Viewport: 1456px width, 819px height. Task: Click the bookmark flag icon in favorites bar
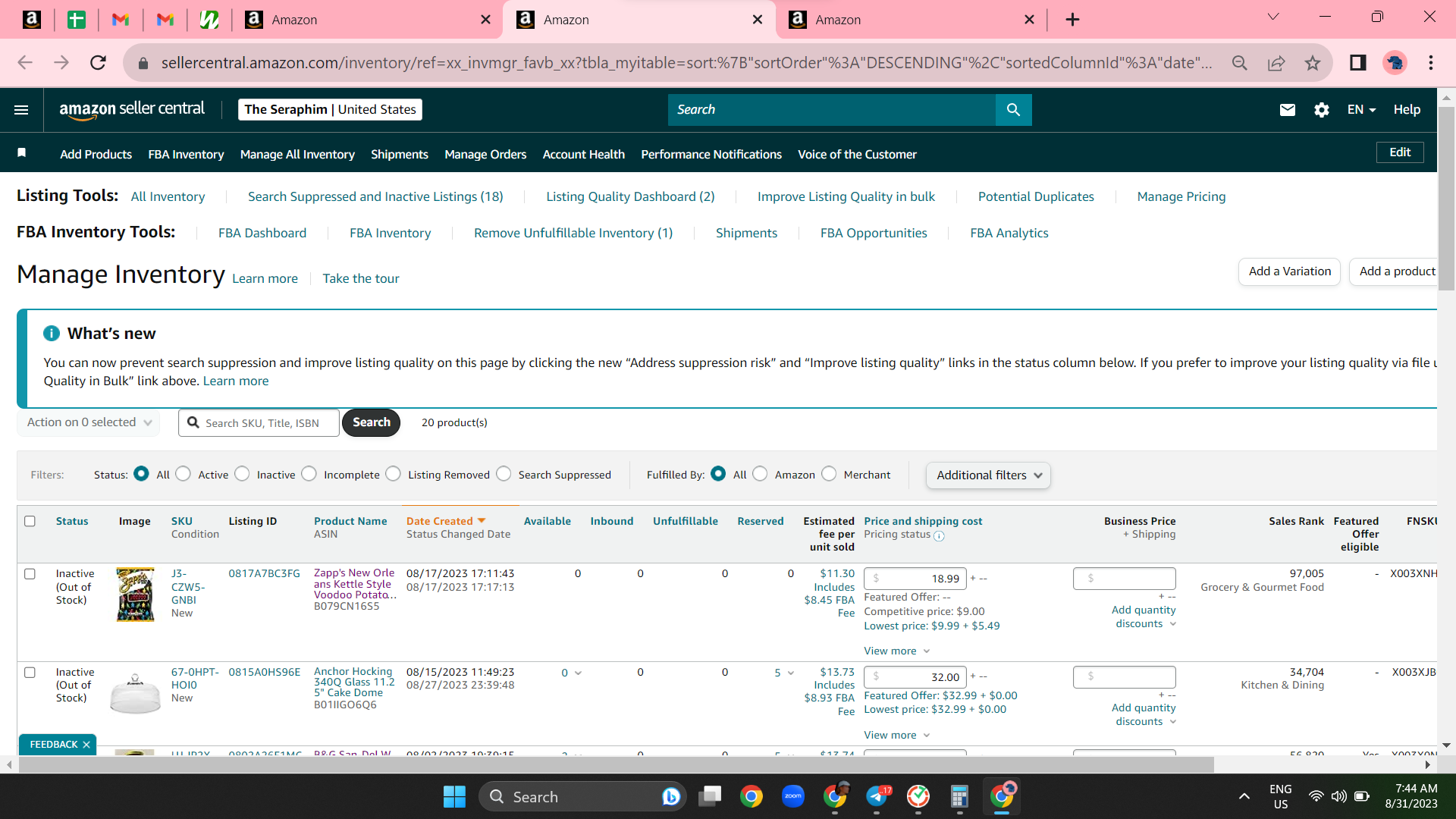pos(22,153)
